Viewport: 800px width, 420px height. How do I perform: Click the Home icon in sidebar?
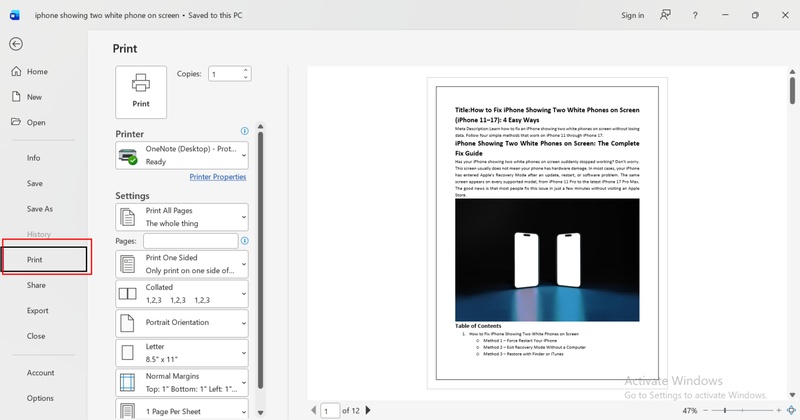16,71
